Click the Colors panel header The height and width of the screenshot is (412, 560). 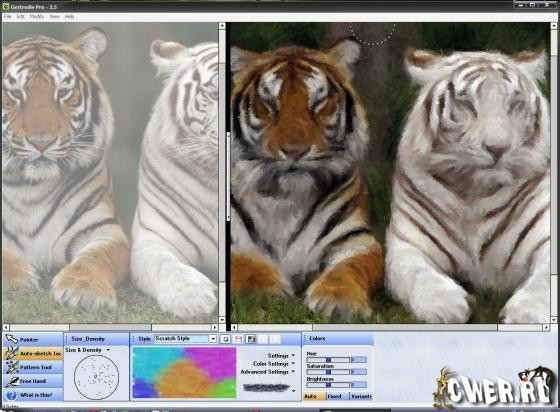pos(338,339)
